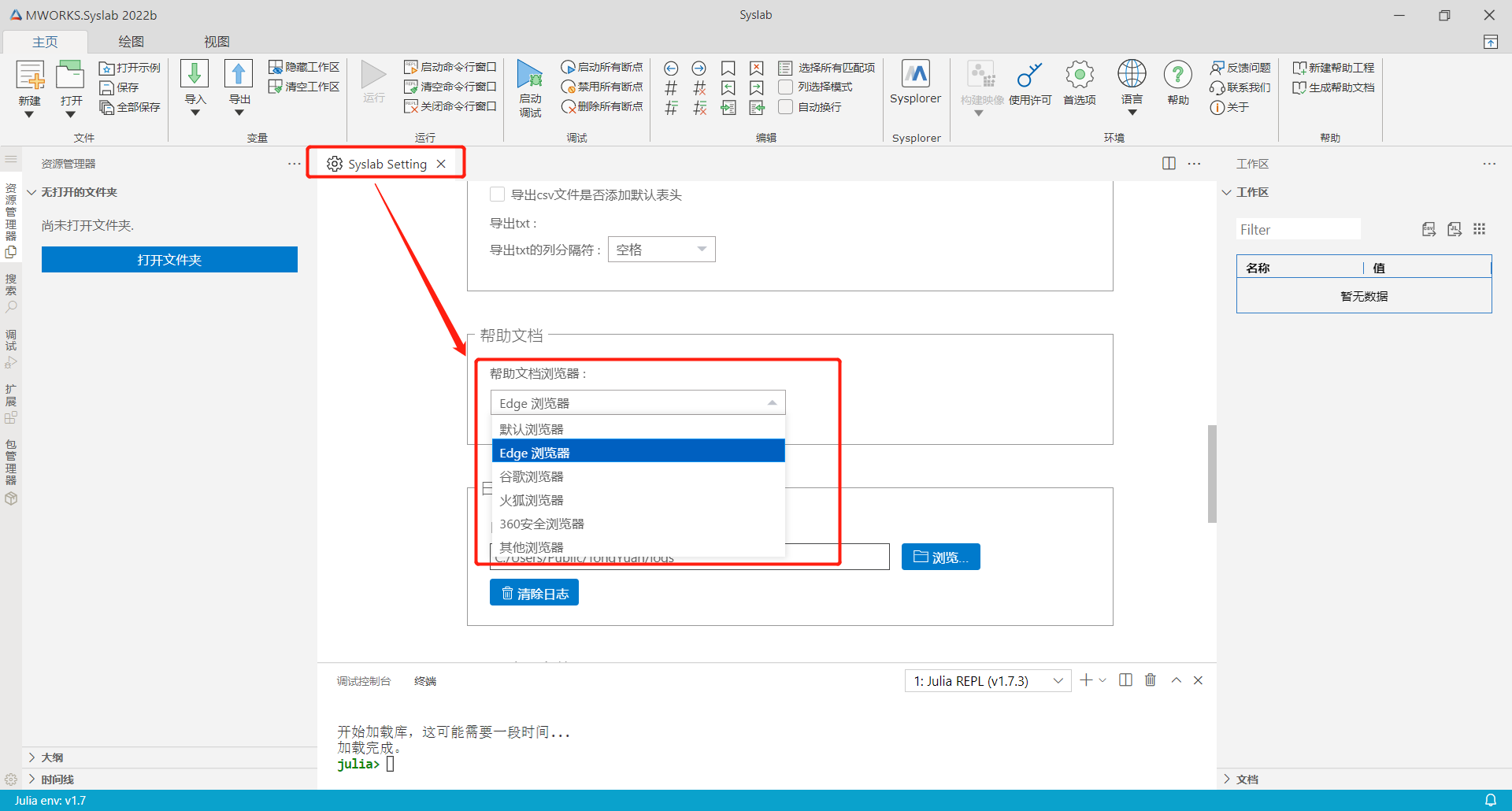Open 使用许可 license key icon
The image size is (1512, 811).
click(1029, 76)
